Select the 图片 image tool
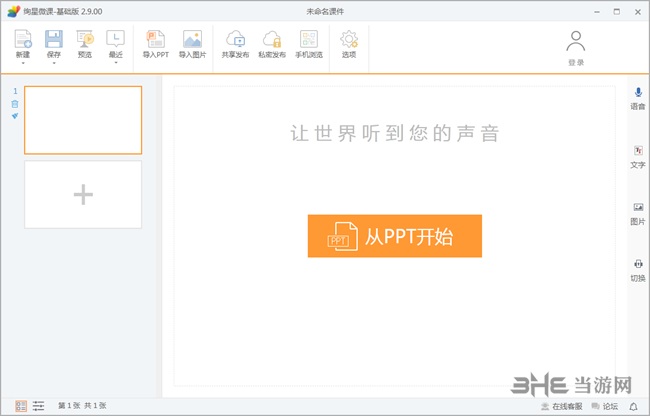This screenshot has height=416, width=650. pyautogui.click(x=638, y=207)
